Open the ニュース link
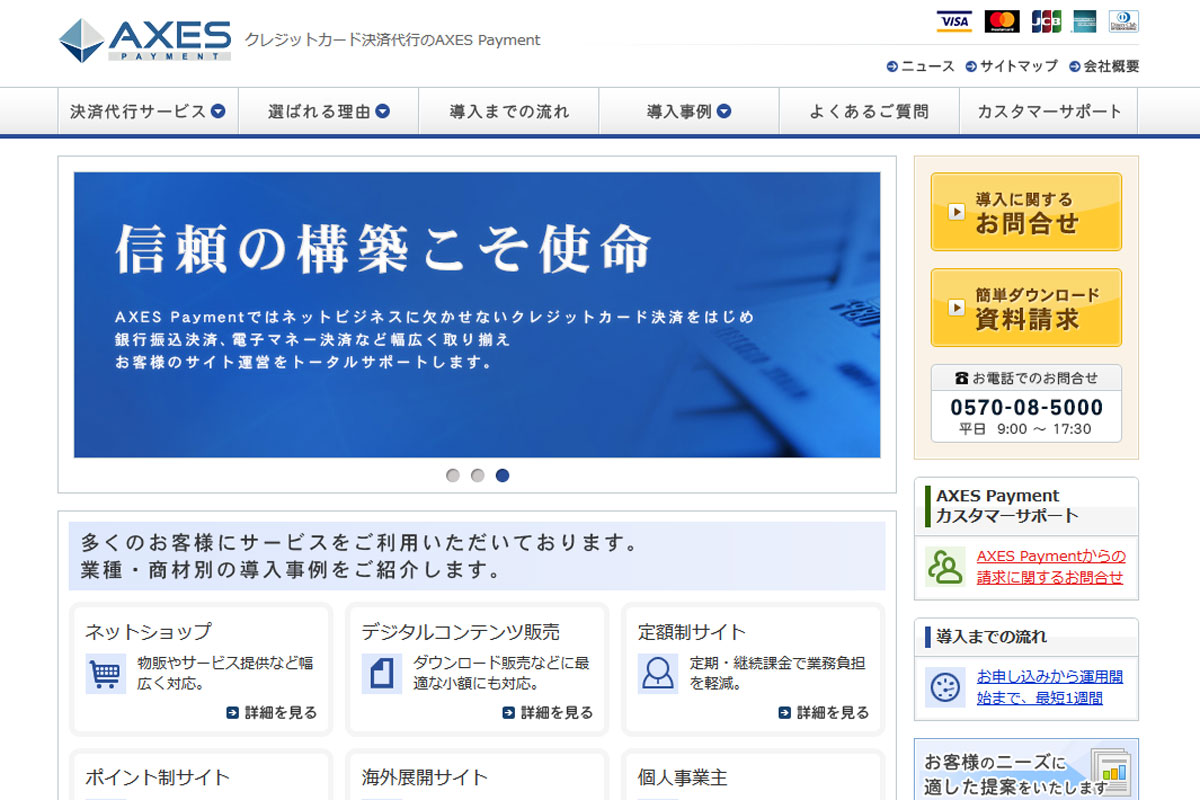This screenshot has height=800, width=1200. 928,67
